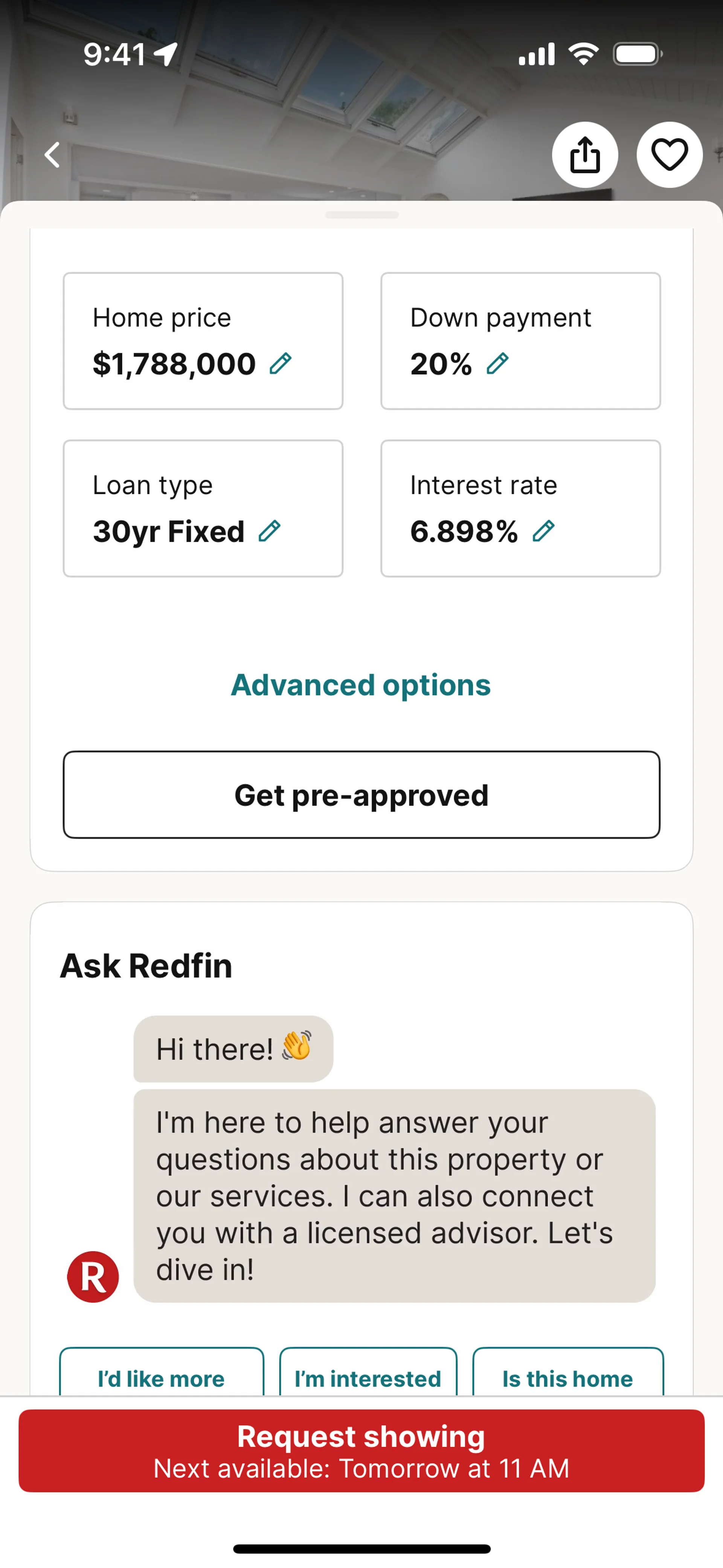Choose "I'm interested" quick reply
Viewport: 723px width, 1568px height.
[368, 1375]
